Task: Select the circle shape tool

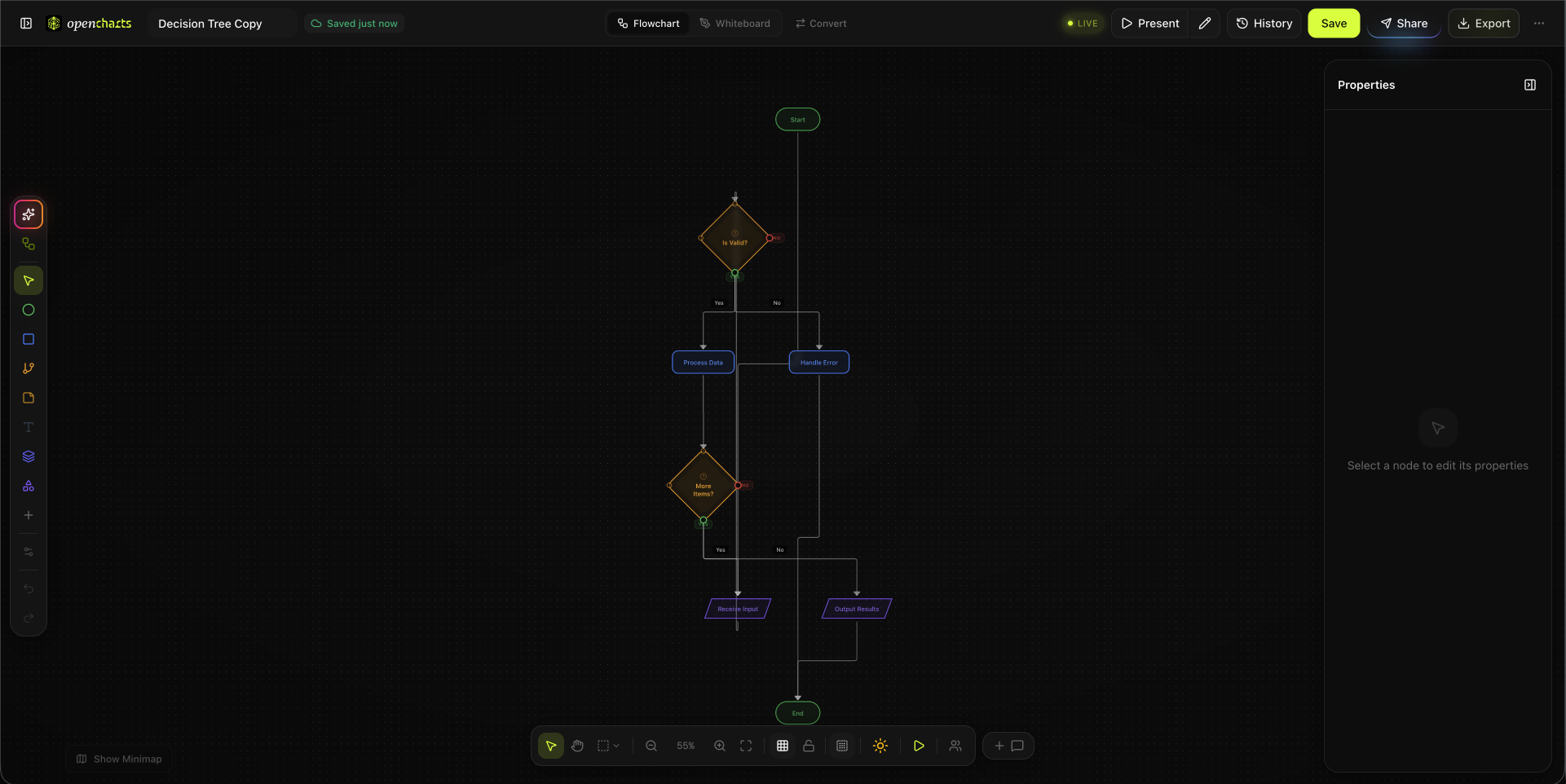Action: (28, 310)
